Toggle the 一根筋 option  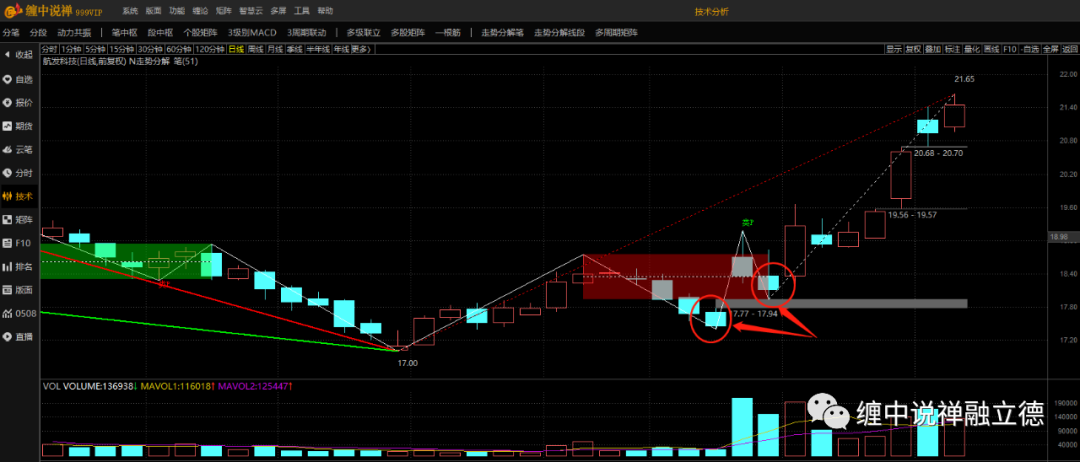[448, 32]
